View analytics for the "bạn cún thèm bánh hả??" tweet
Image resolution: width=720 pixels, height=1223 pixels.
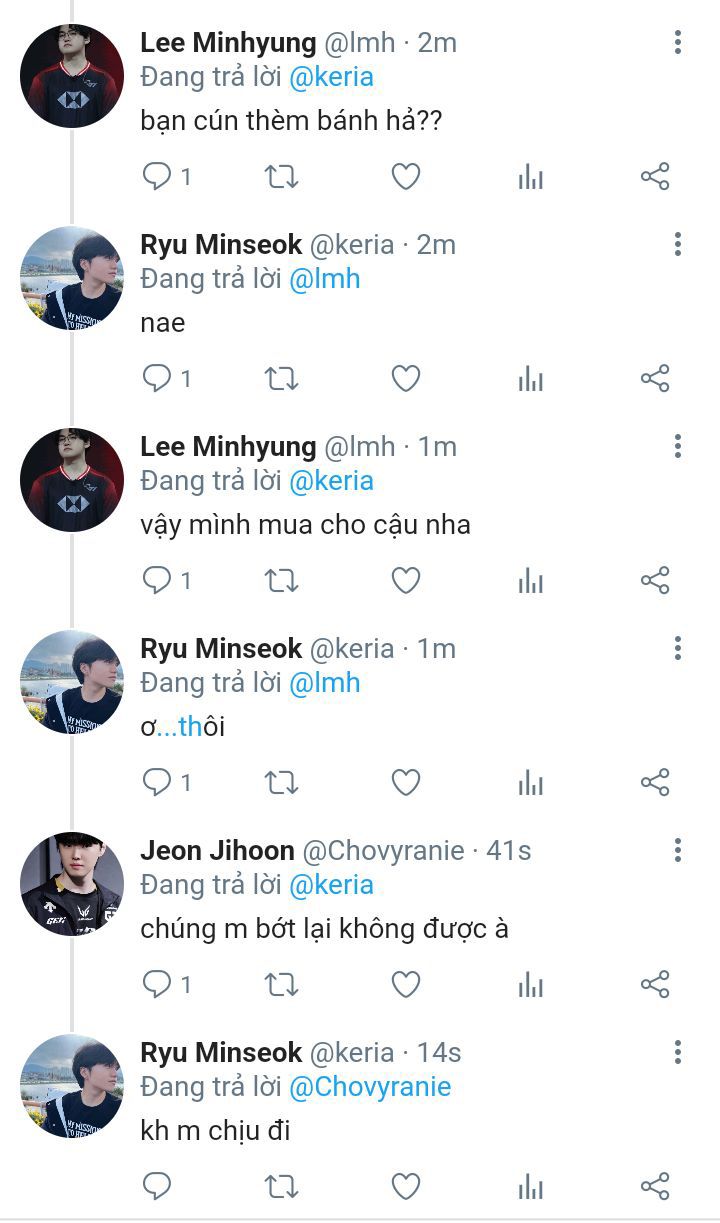pyautogui.click(x=531, y=177)
